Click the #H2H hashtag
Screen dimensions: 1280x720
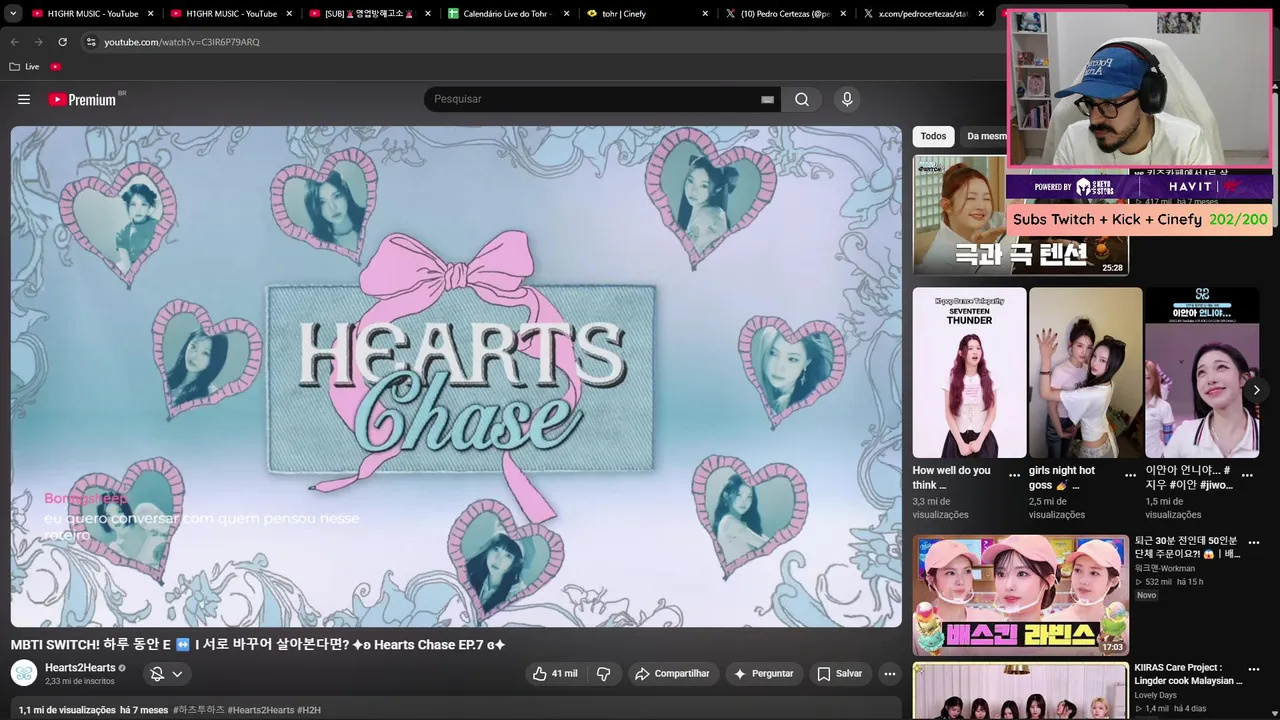(309, 710)
